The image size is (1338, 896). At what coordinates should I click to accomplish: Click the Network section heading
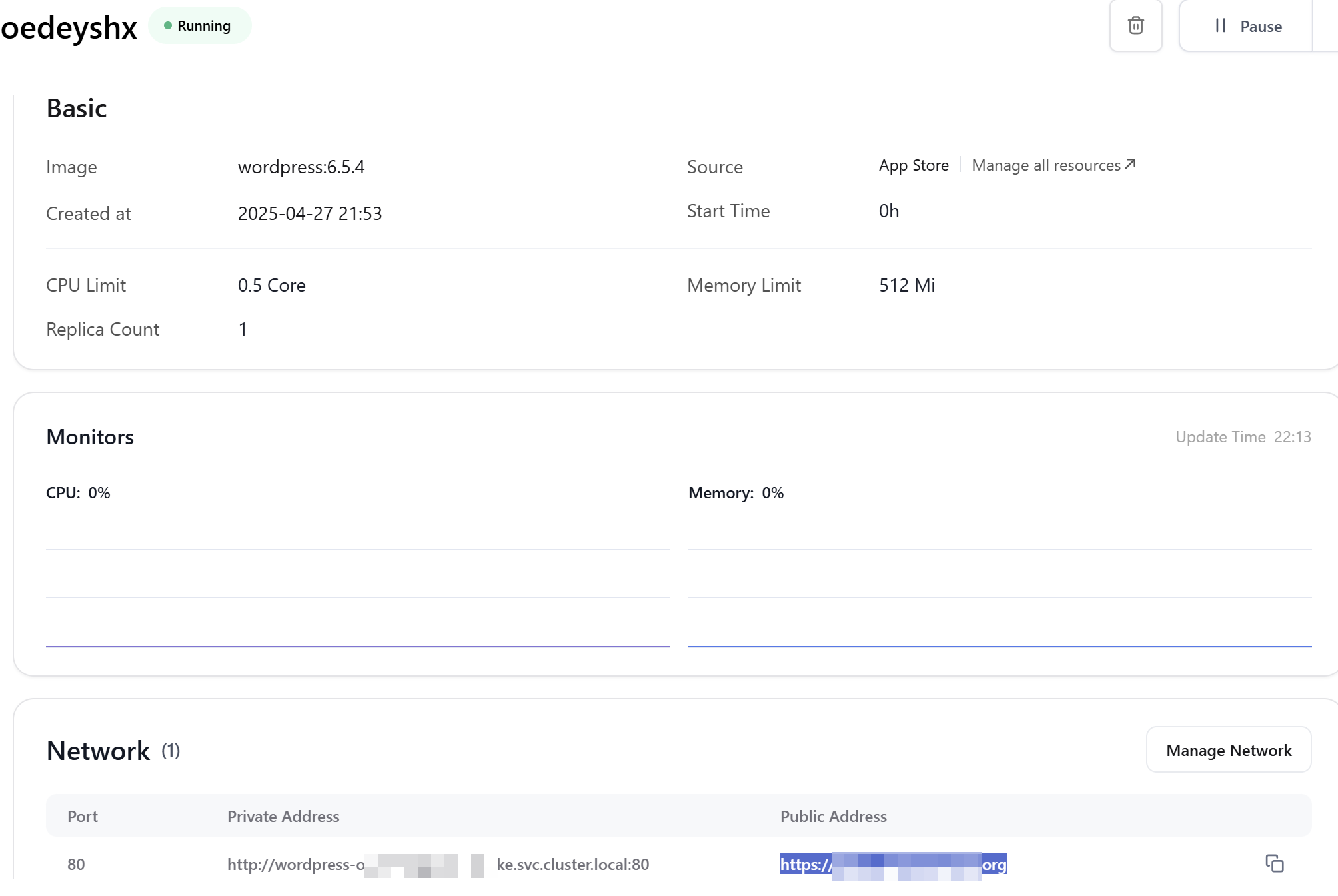98,751
